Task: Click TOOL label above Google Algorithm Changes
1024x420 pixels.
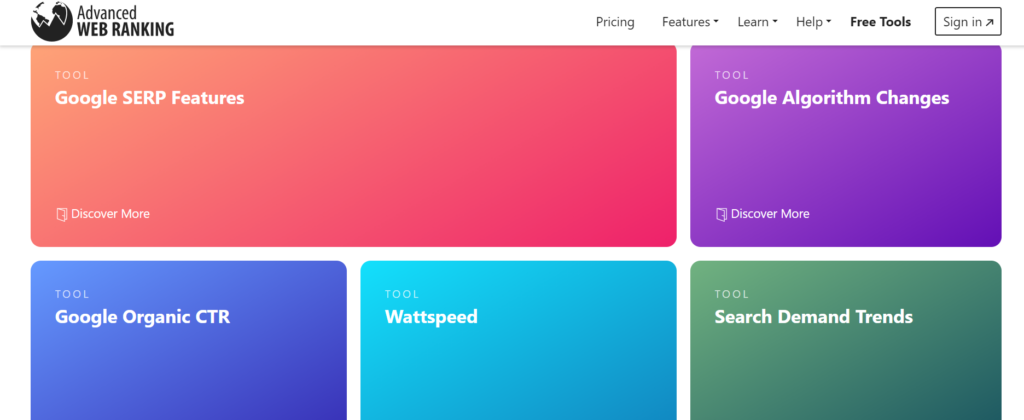Action: coord(731,75)
